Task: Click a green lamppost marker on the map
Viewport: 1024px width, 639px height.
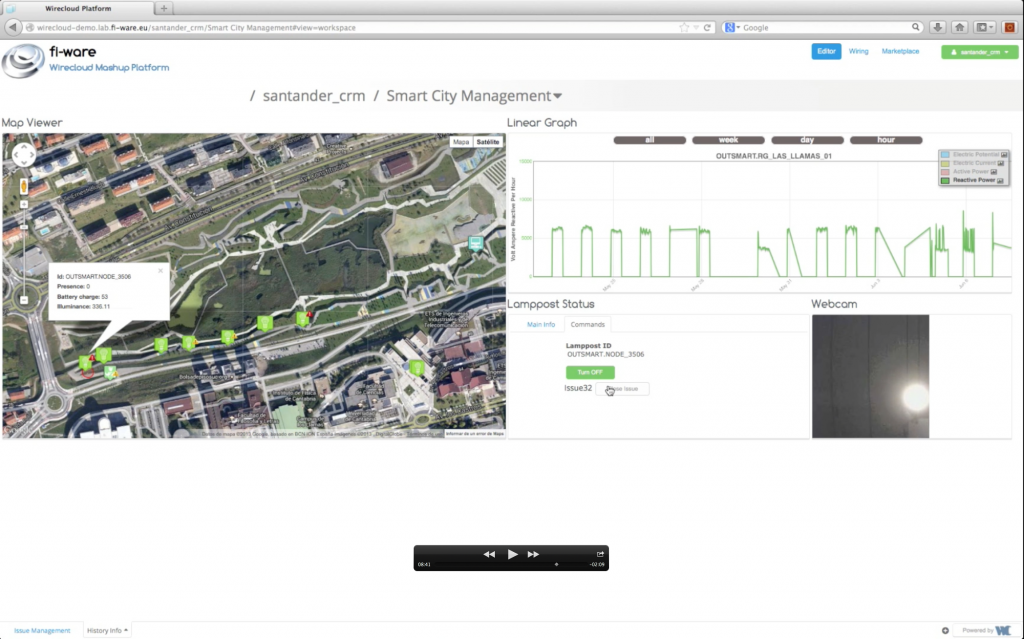Action: pos(160,344)
